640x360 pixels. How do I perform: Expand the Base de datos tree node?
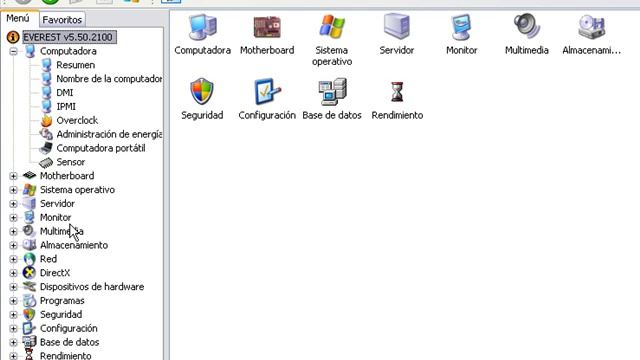(13, 342)
